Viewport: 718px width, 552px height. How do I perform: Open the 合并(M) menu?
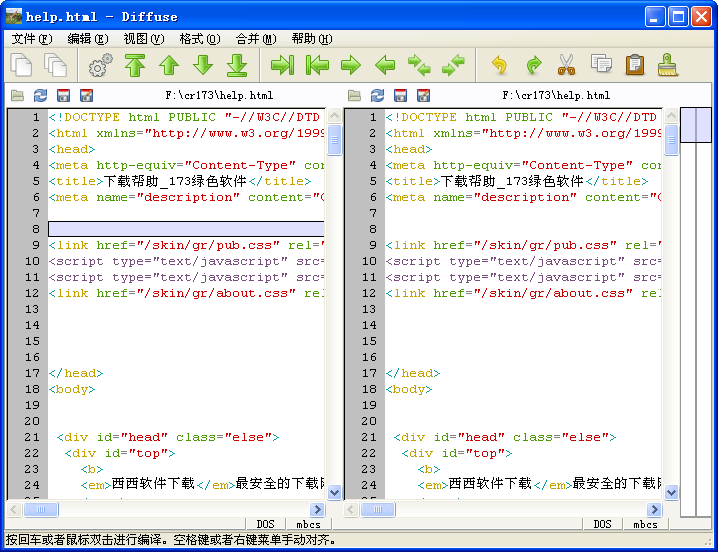pos(255,39)
